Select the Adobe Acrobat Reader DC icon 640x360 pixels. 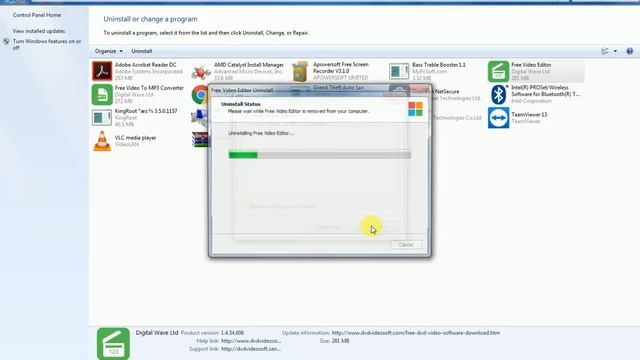[x=102, y=71]
